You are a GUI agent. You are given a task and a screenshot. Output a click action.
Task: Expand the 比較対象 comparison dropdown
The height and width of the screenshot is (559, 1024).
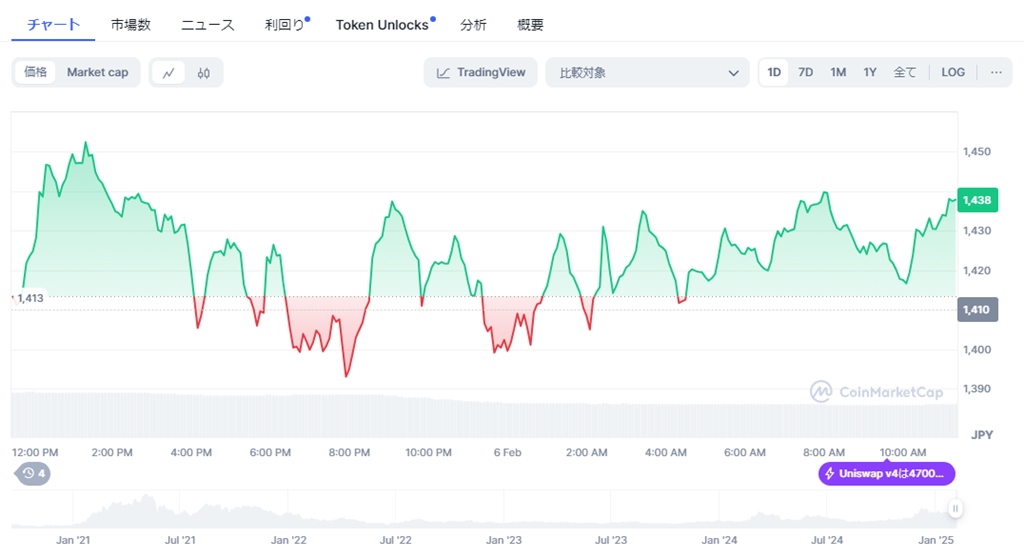(647, 72)
